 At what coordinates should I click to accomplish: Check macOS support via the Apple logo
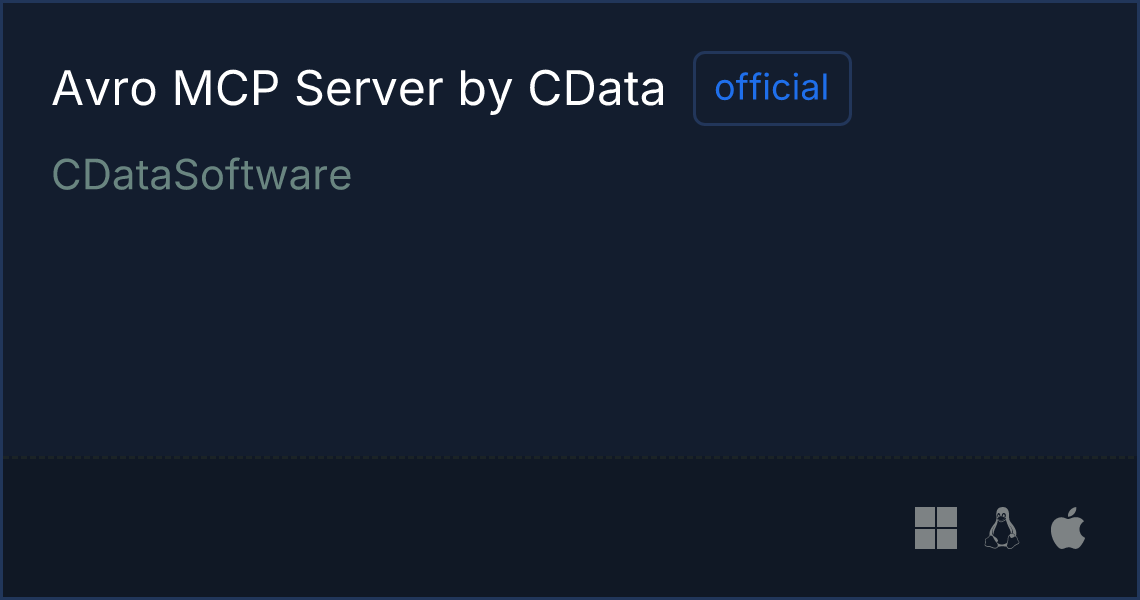[1068, 528]
